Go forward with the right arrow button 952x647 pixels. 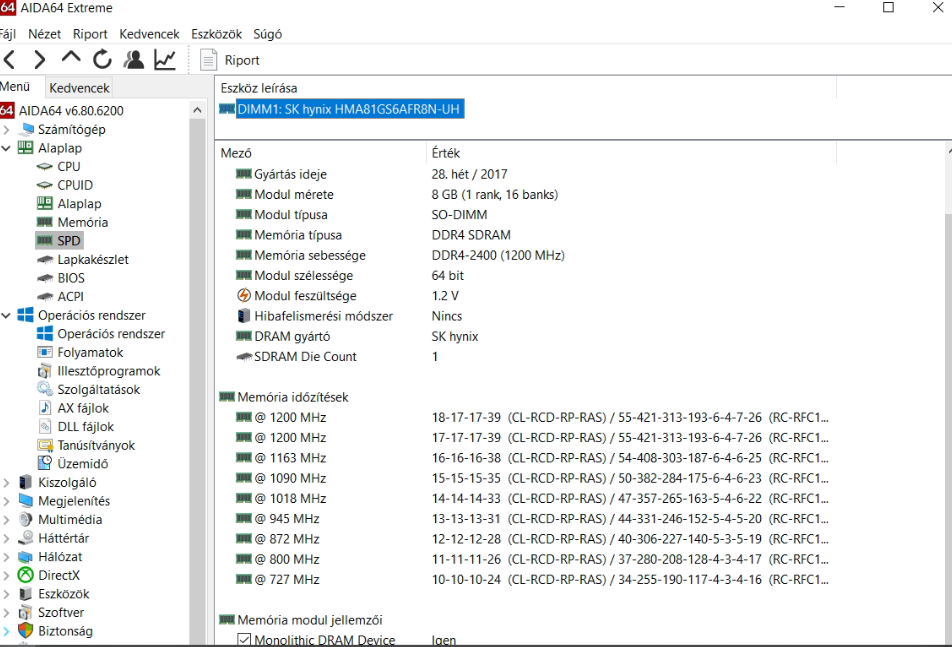(39, 59)
